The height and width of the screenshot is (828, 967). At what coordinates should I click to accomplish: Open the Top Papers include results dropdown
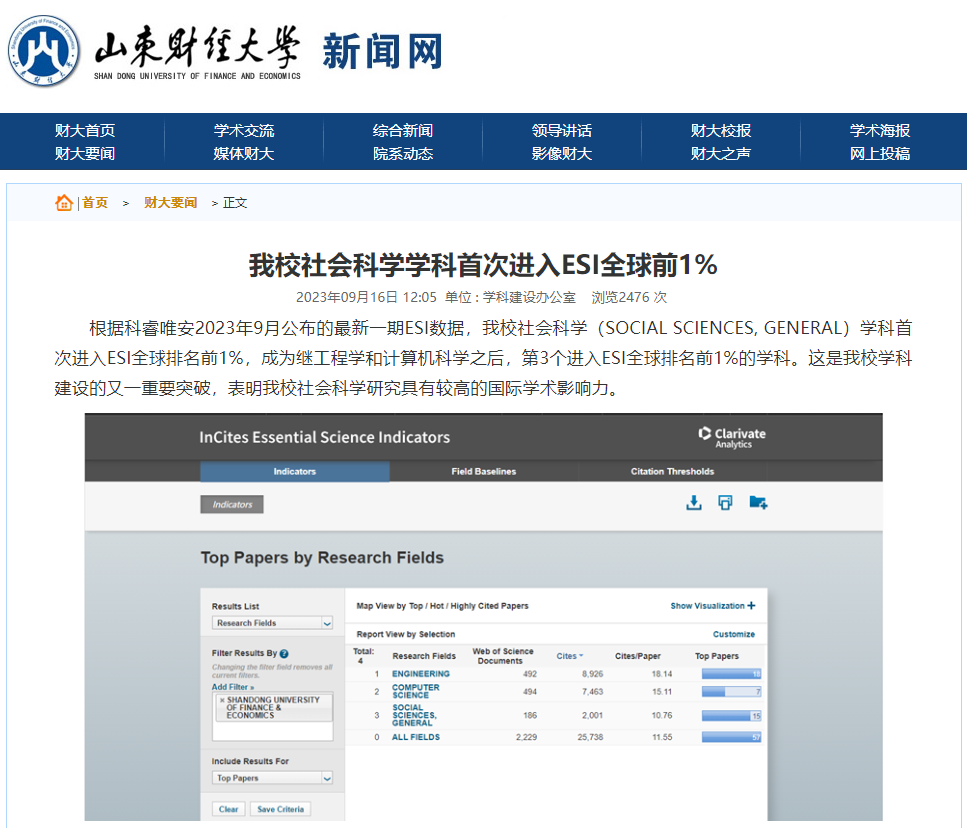point(272,778)
